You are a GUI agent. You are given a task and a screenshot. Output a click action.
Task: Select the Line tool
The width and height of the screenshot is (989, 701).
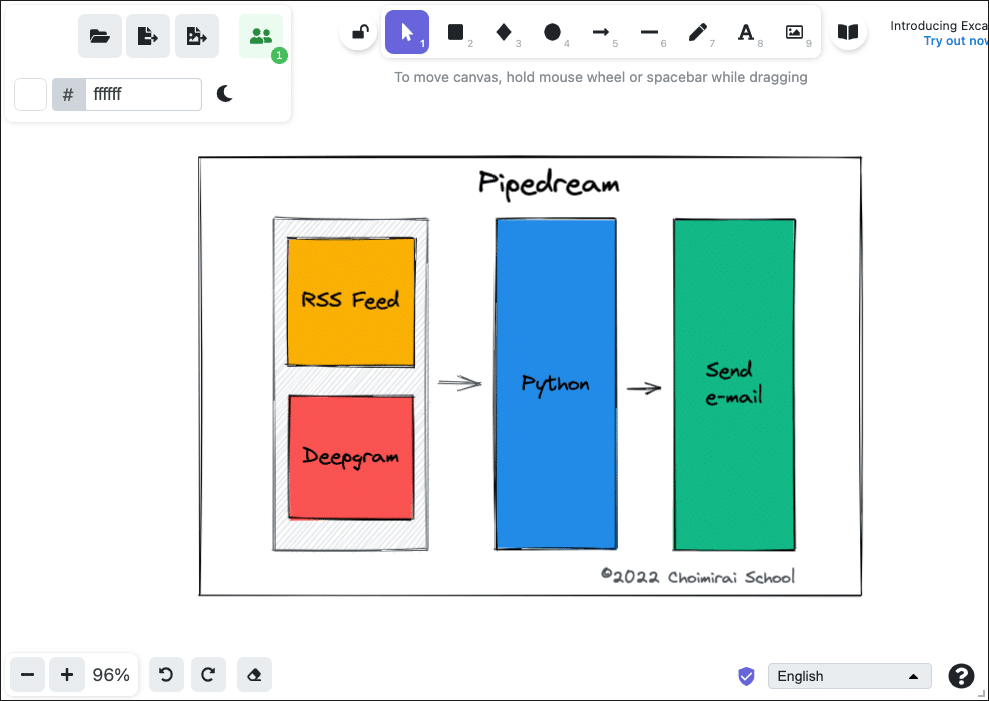click(649, 32)
